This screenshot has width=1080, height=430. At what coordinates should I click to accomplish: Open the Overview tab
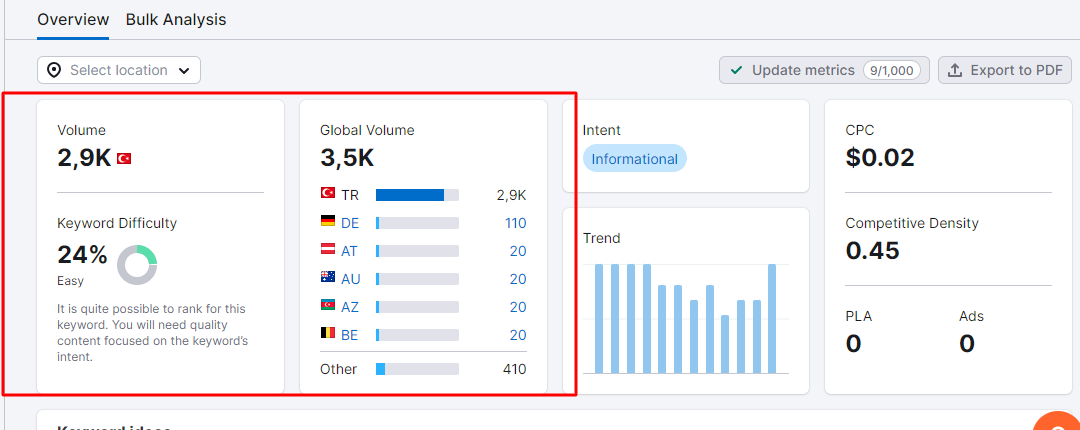[73, 19]
